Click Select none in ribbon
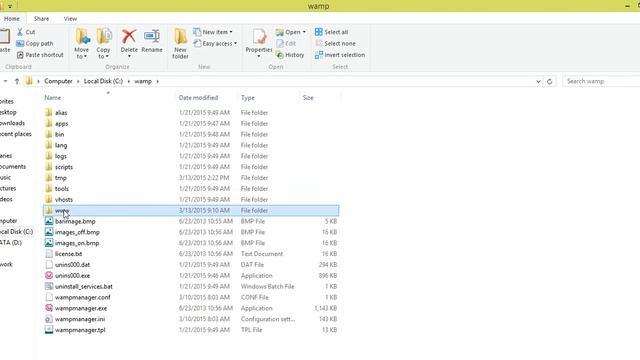640x360 pixels. pos(336,43)
